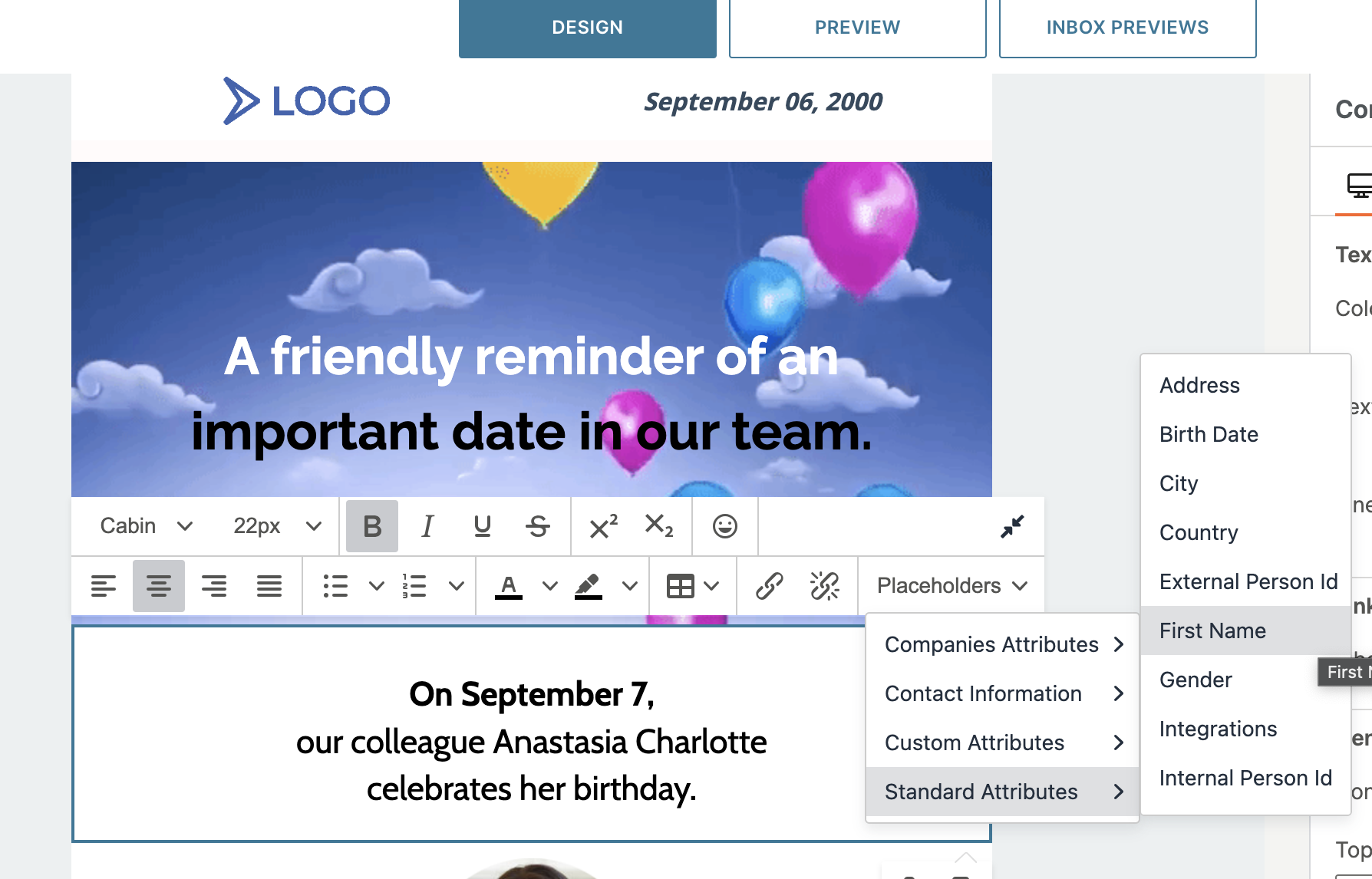1372x879 pixels.
Task: Open the Placeholders dropdown
Action: [951, 586]
